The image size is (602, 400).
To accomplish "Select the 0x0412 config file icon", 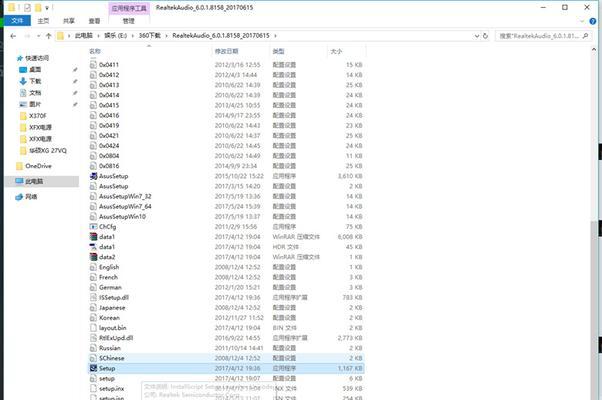I will coord(93,75).
